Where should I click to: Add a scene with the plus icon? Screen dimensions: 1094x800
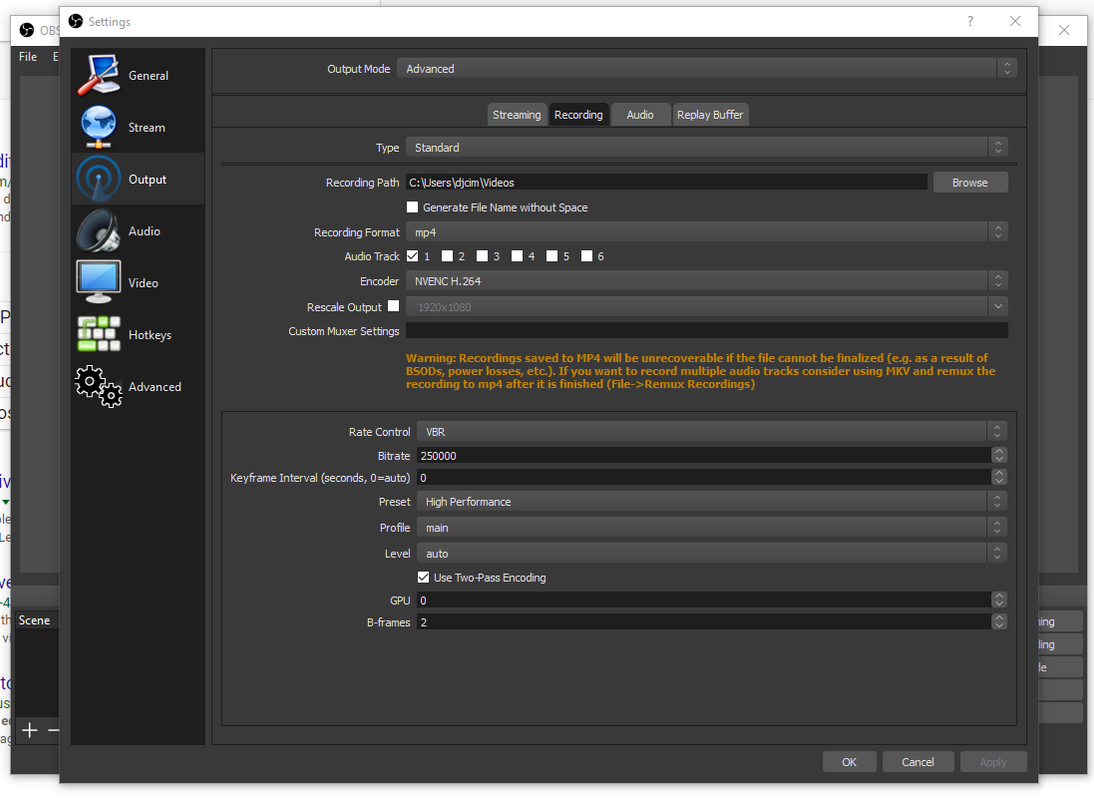(29, 730)
